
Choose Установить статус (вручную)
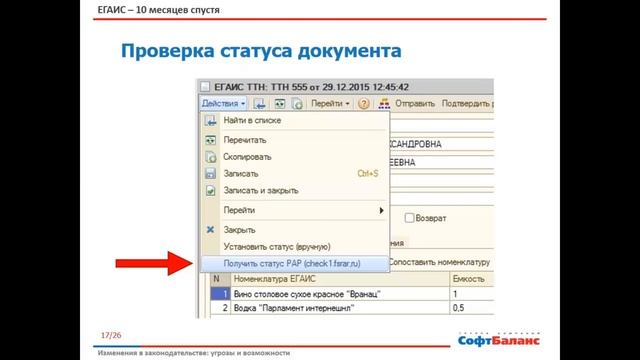click(x=295, y=247)
